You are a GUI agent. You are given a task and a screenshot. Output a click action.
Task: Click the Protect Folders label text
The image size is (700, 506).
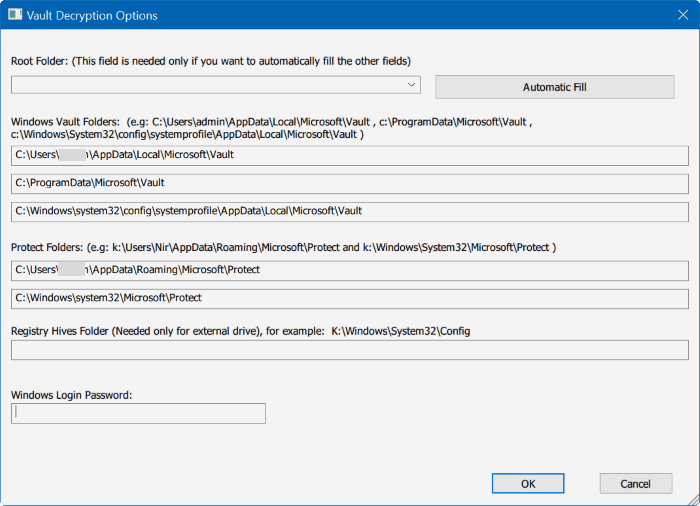click(x=283, y=247)
